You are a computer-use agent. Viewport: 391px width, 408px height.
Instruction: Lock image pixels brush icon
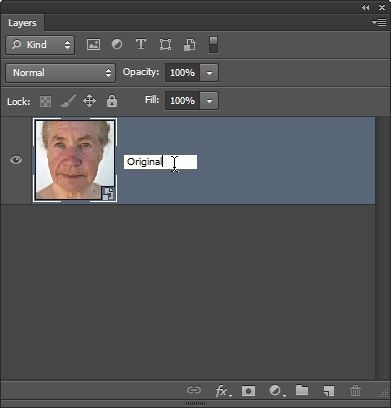point(68,101)
